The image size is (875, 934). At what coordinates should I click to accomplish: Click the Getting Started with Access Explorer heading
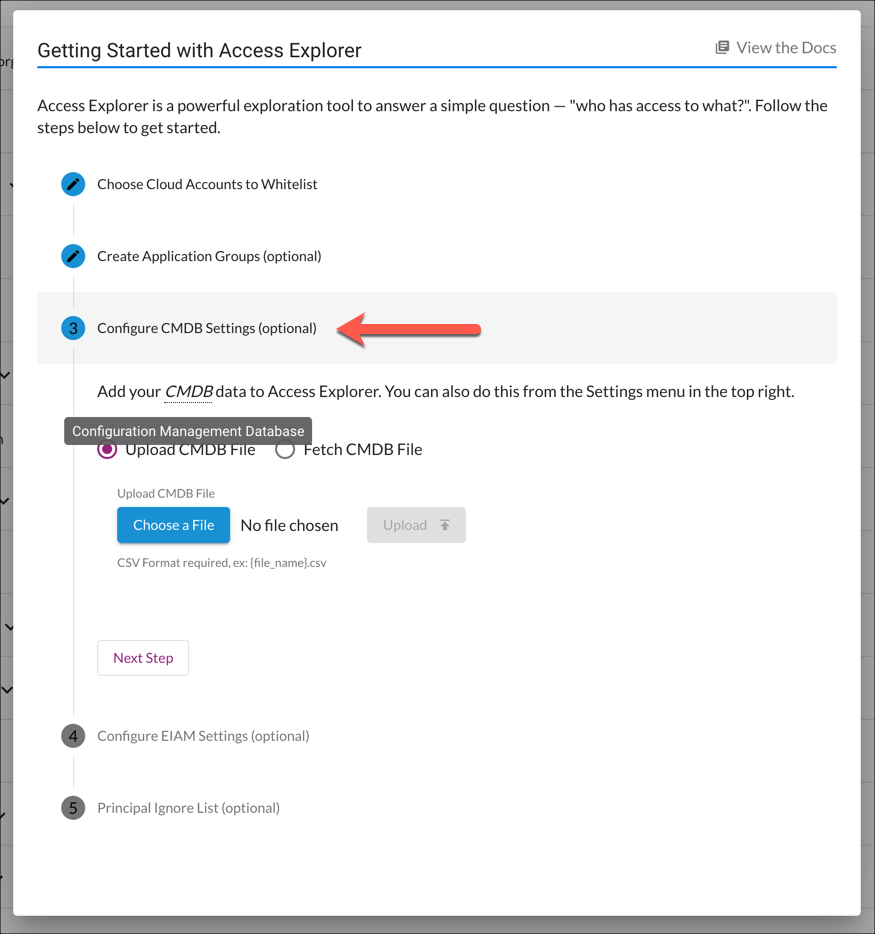tap(199, 51)
